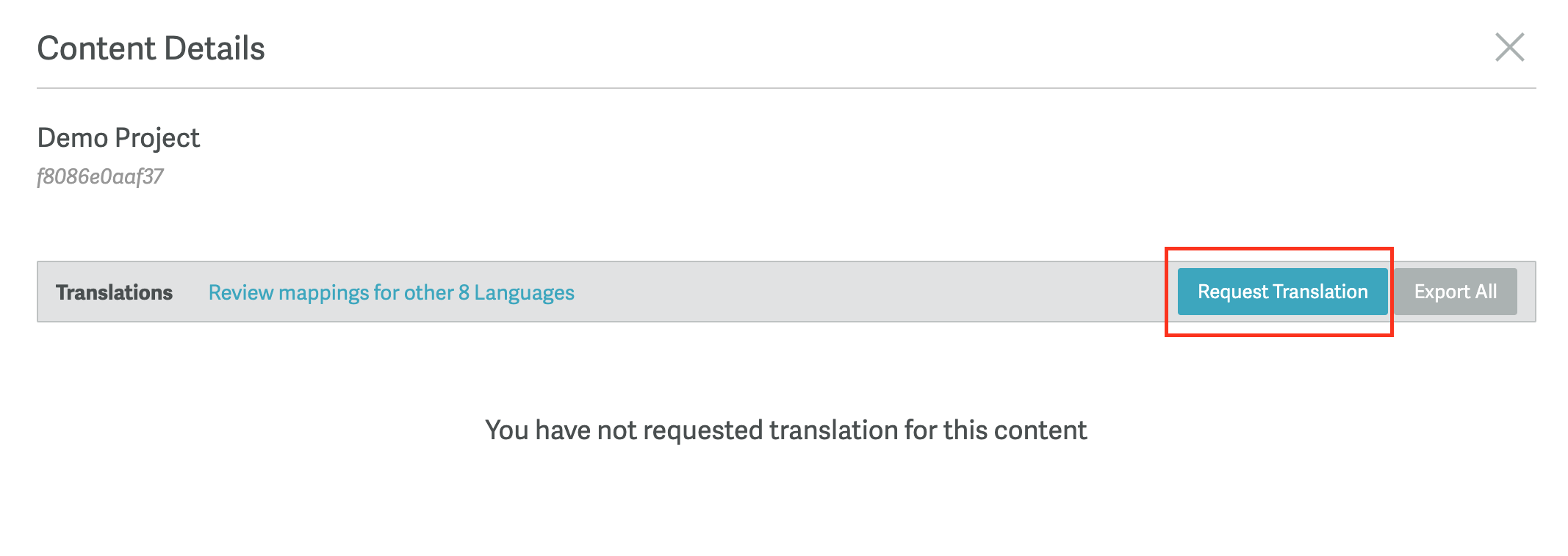Click the teal button highlighted in red
Viewport: 1568px width, 556px height.
pos(1282,292)
